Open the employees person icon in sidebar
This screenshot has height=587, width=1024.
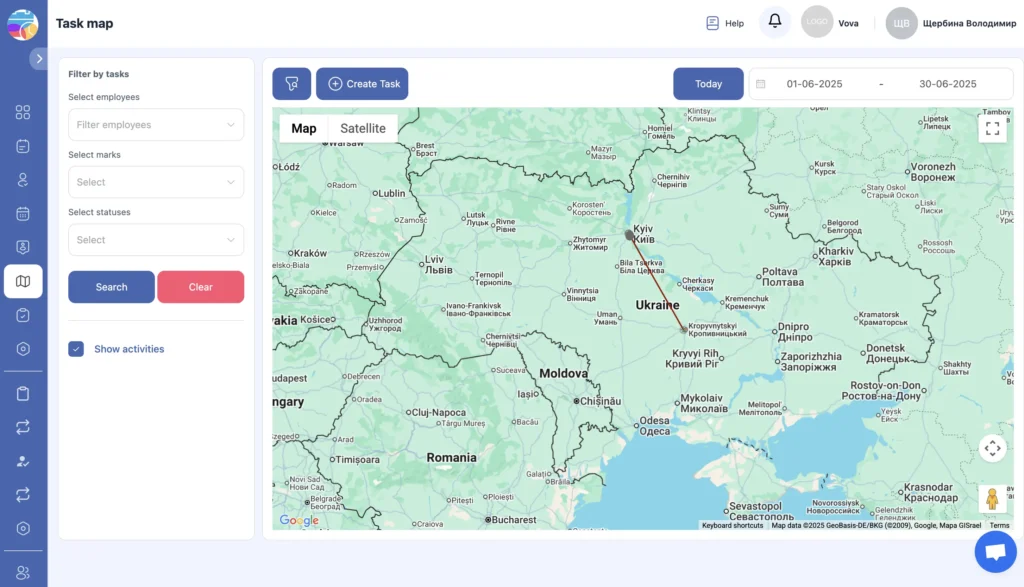23,180
